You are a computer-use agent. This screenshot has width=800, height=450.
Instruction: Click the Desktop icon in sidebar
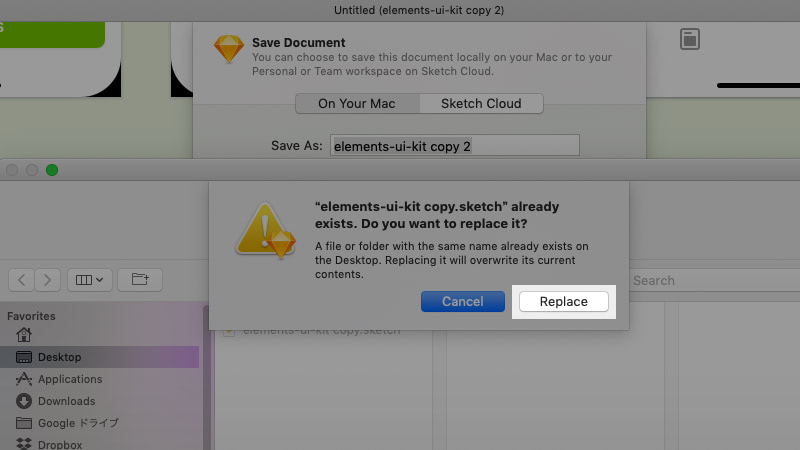tap(24, 357)
